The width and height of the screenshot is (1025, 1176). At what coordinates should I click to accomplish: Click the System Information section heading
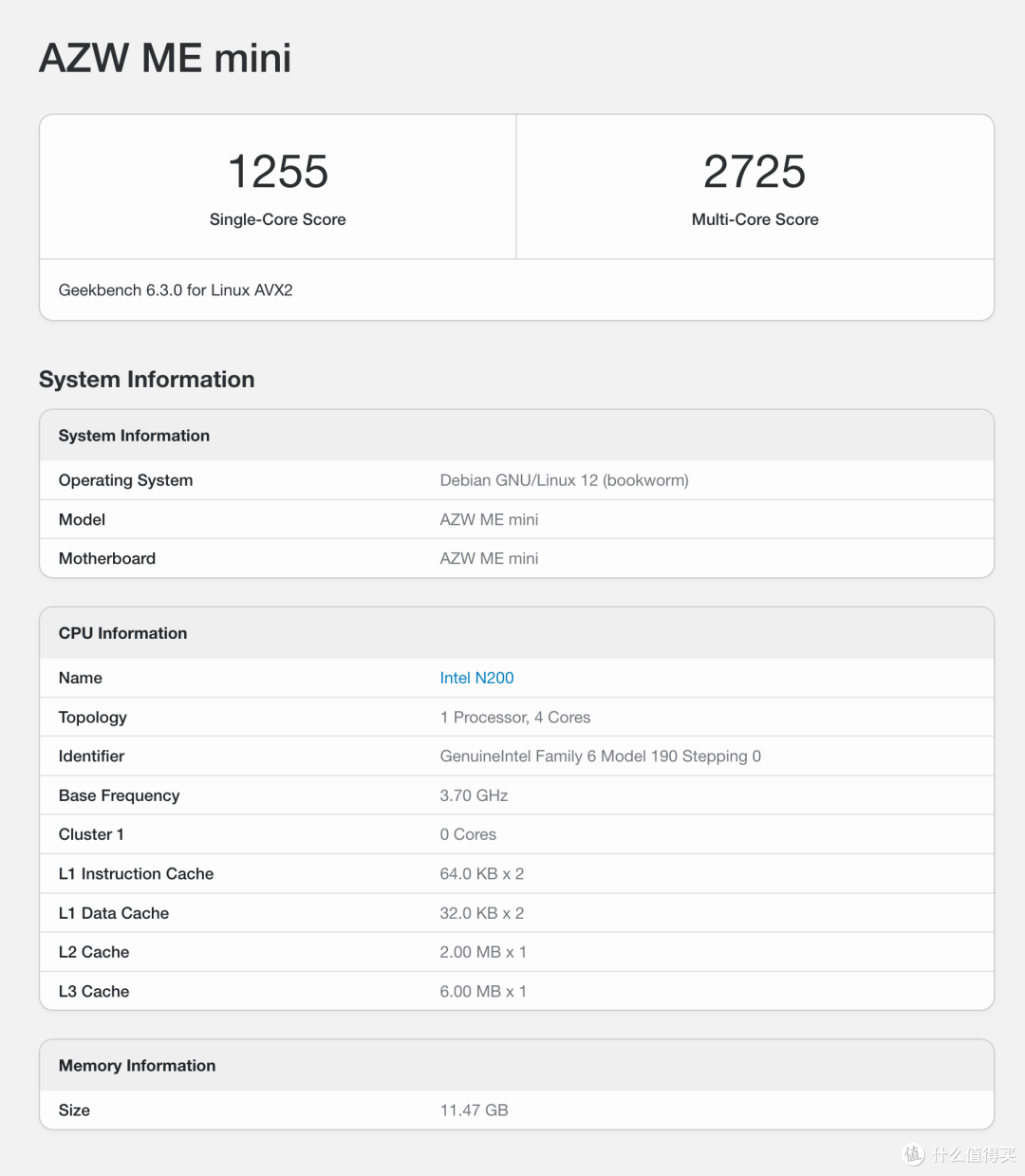[147, 380]
